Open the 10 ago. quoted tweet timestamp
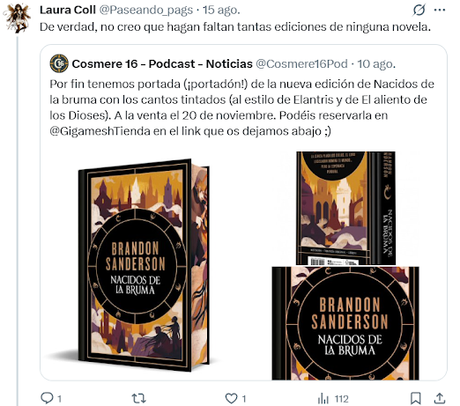Screen dimensions: 460x406 pos(376,64)
